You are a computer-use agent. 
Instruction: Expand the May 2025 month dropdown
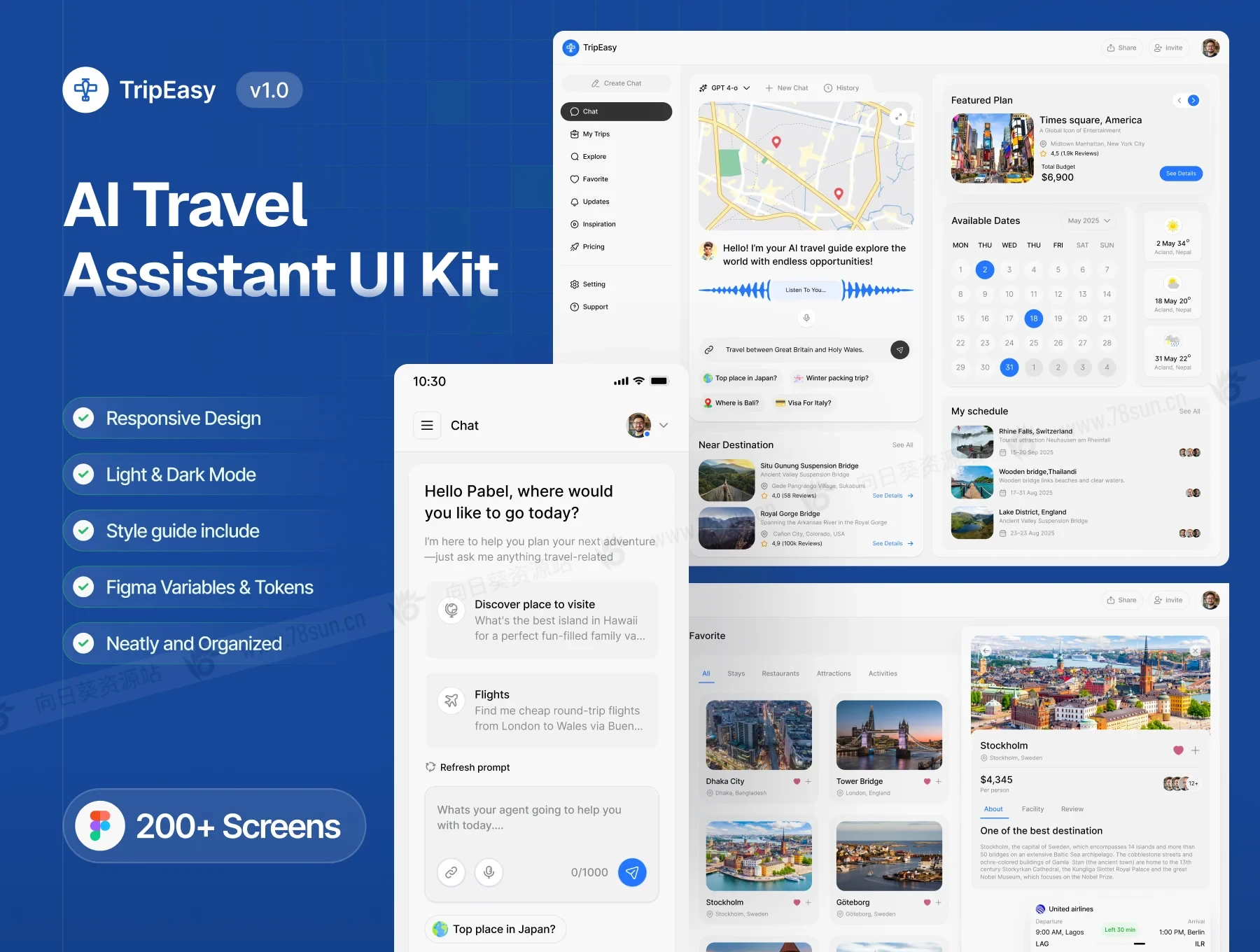tap(1088, 220)
